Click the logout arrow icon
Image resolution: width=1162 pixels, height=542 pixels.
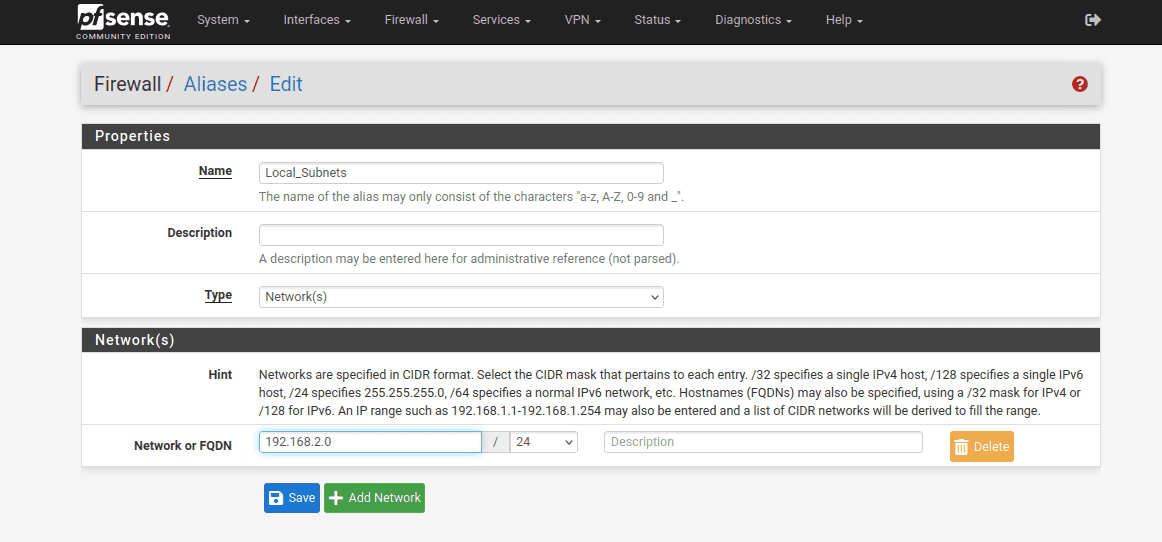coord(1093,20)
